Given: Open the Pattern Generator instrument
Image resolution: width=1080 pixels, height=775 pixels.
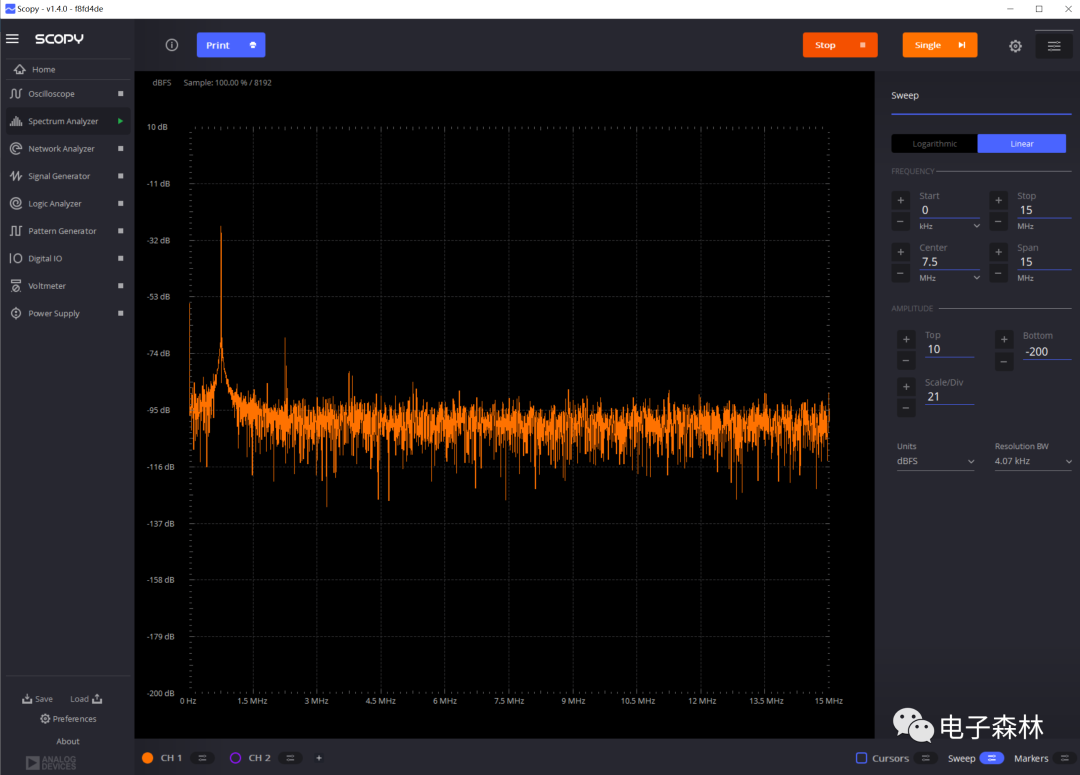Looking at the screenshot, I should point(62,231).
